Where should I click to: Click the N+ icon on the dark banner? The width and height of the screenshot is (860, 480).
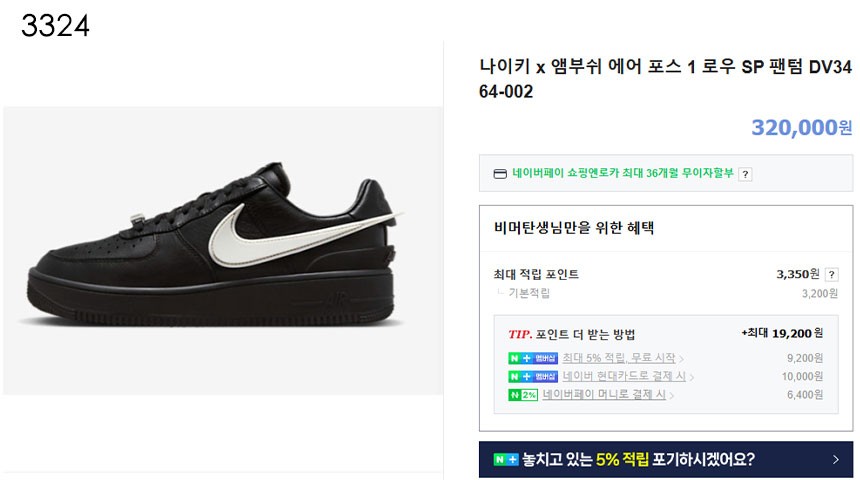pos(505,460)
